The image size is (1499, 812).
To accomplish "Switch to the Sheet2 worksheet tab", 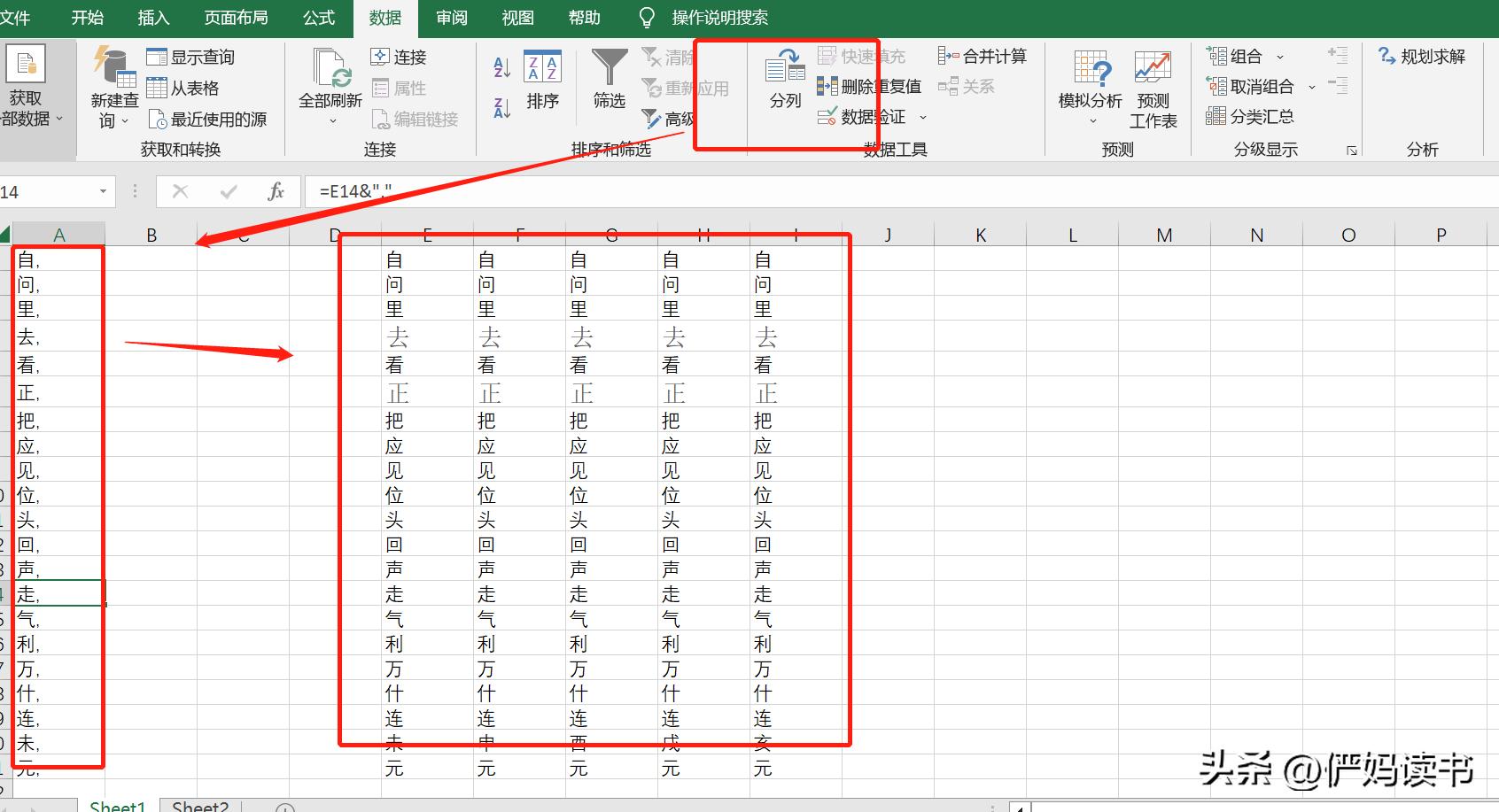I will 200,805.
